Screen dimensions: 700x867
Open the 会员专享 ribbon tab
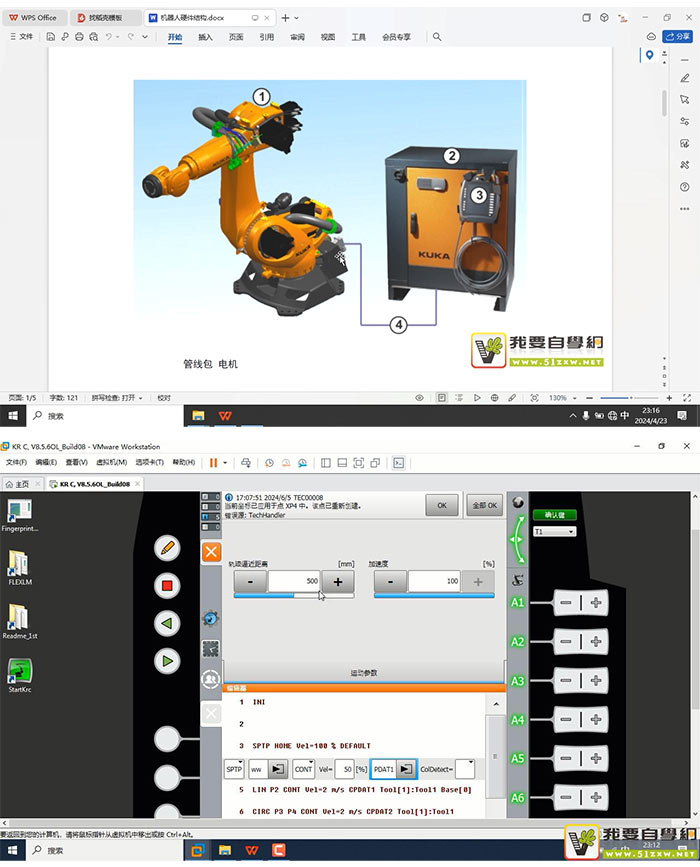click(396, 36)
